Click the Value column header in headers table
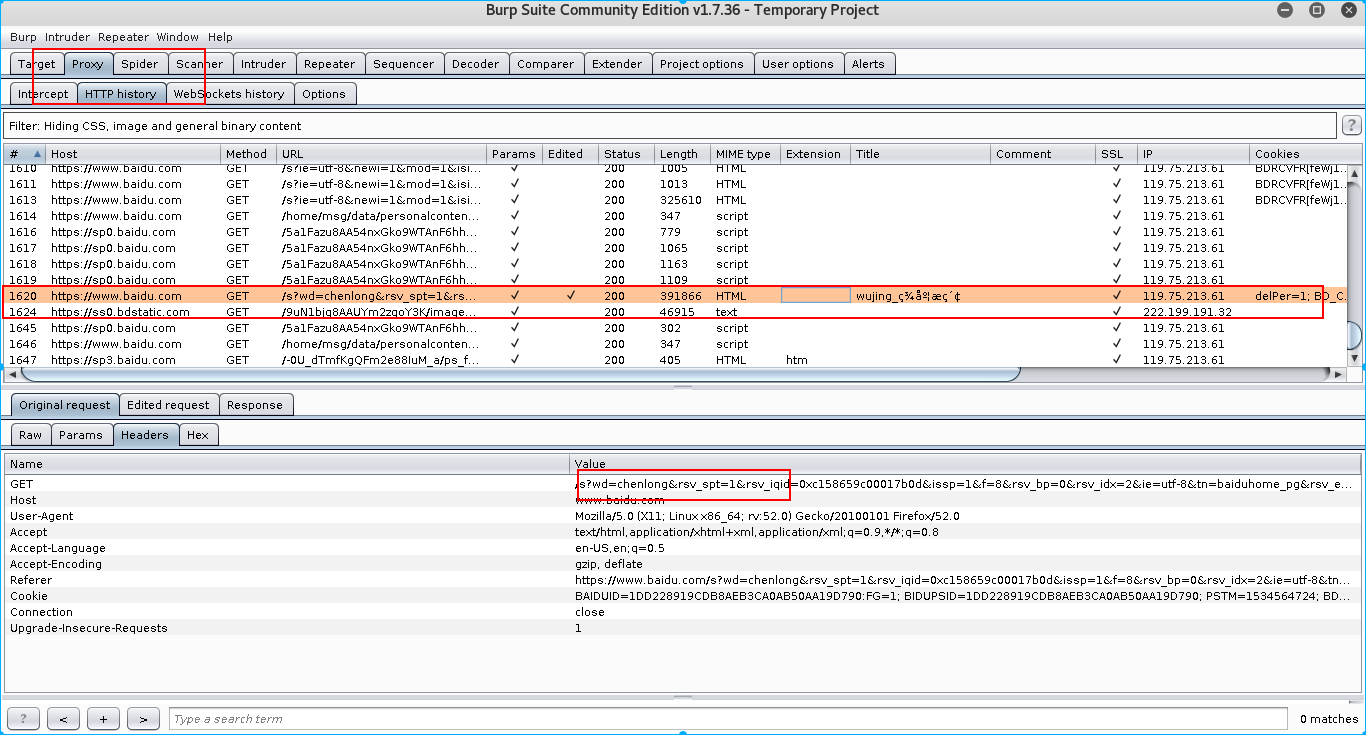 [x=965, y=464]
